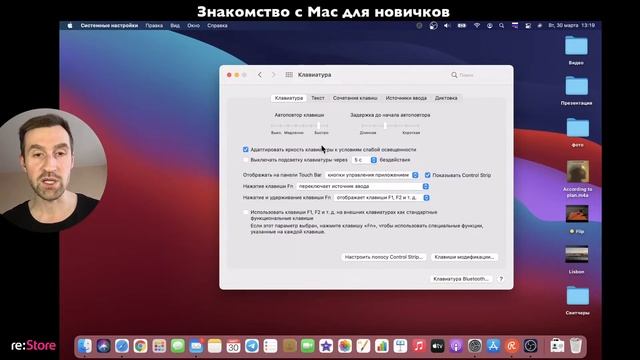The height and width of the screenshot is (360, 640).
Task: Open Google Chrome from the Dock
Action: pyautogui.click(x=140, y=346)
